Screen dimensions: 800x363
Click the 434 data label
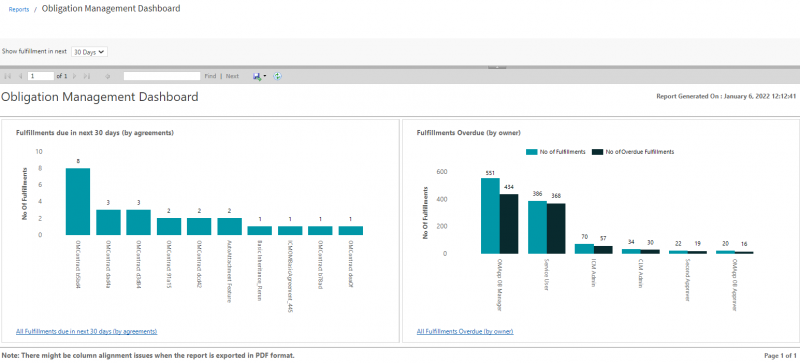click(509, 187)
